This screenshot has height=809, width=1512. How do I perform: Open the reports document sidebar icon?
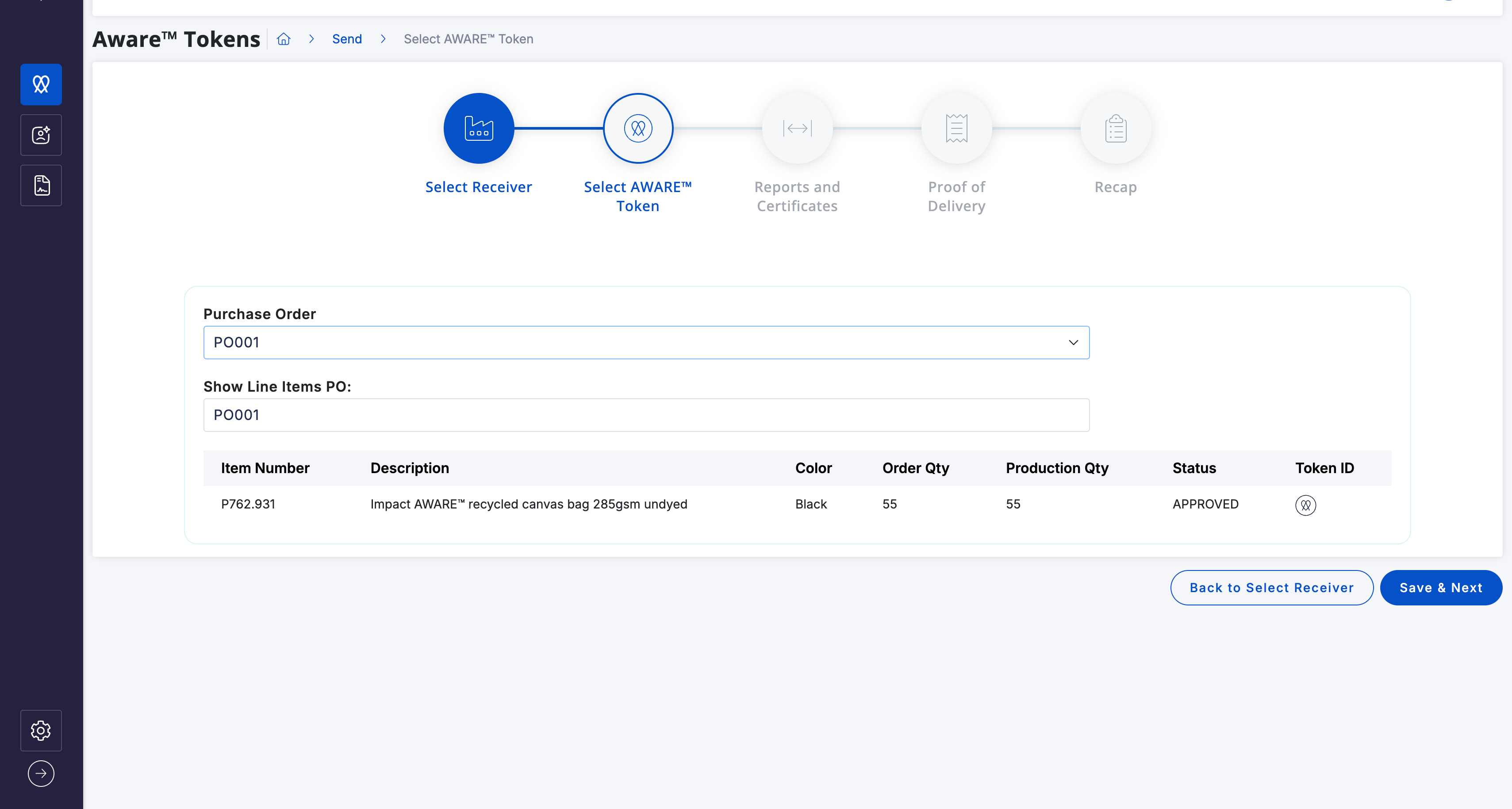41,185
